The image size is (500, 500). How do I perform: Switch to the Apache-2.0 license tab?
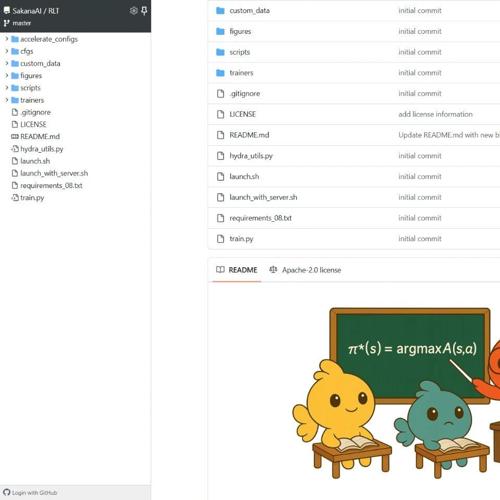pyautogui.click(x=305, y=270)
